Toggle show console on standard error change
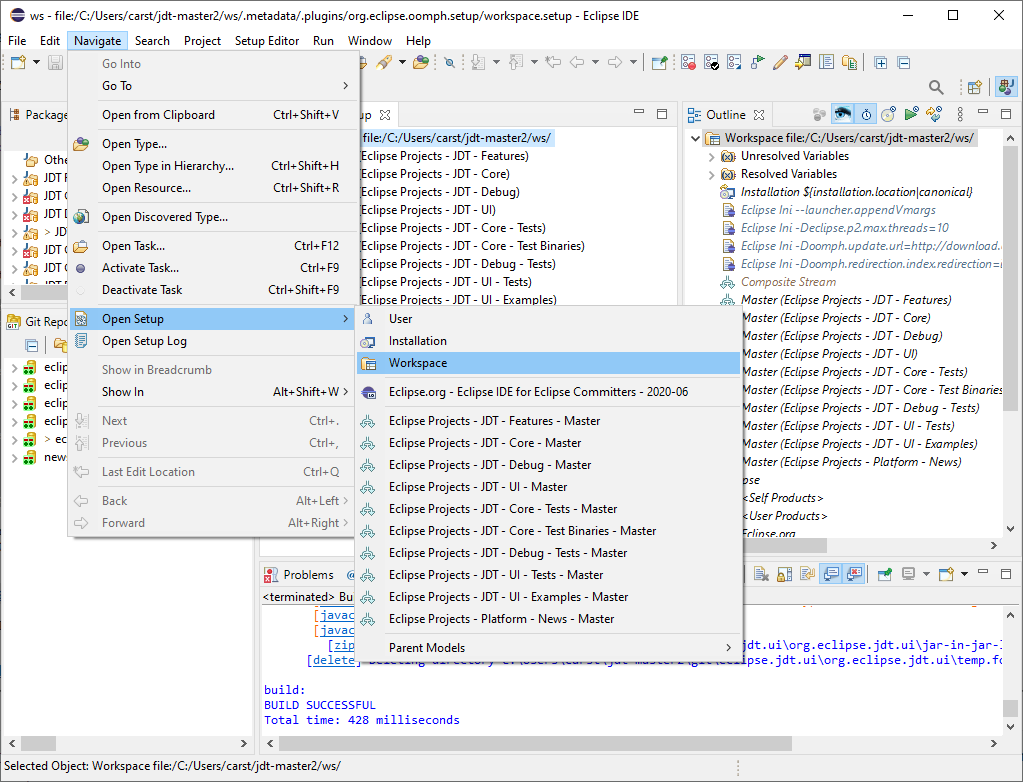The width and height of the screenshot is (1023, 782). (854, 574)
